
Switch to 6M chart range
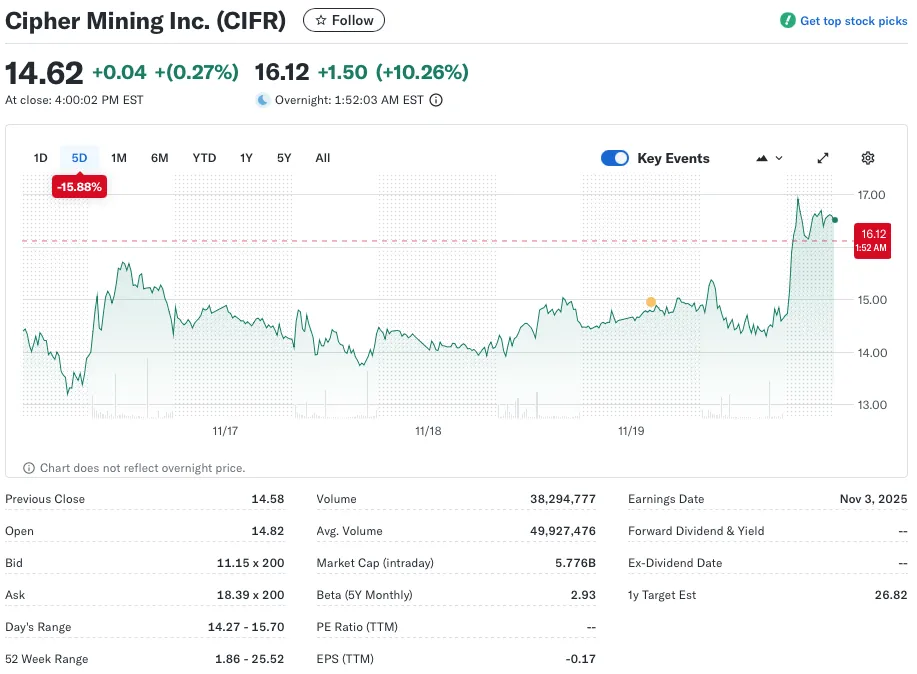point(159,158)
